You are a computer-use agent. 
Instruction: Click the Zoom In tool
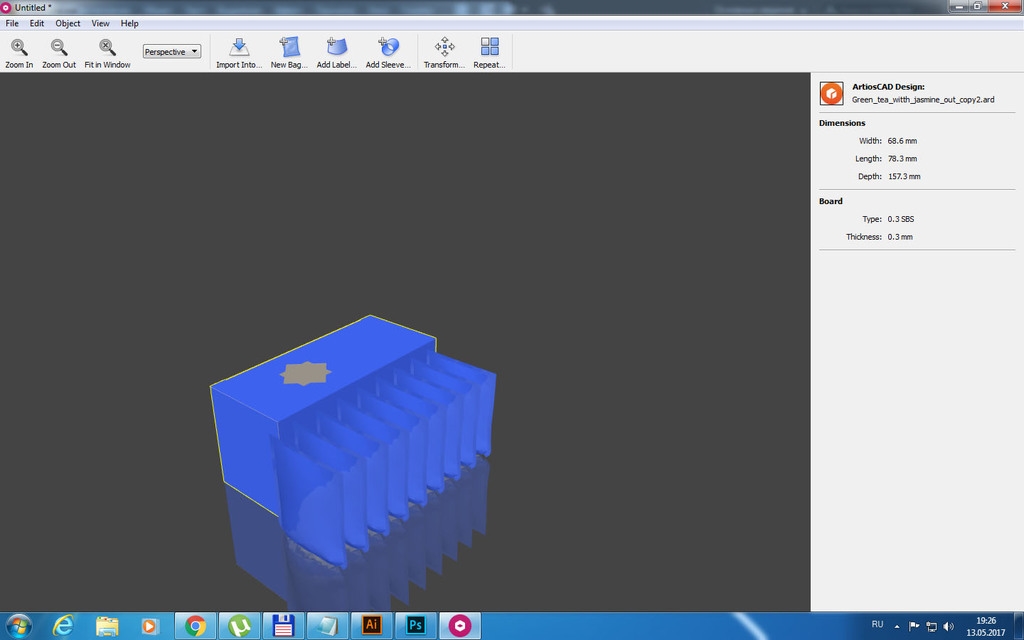pos(19,52)
